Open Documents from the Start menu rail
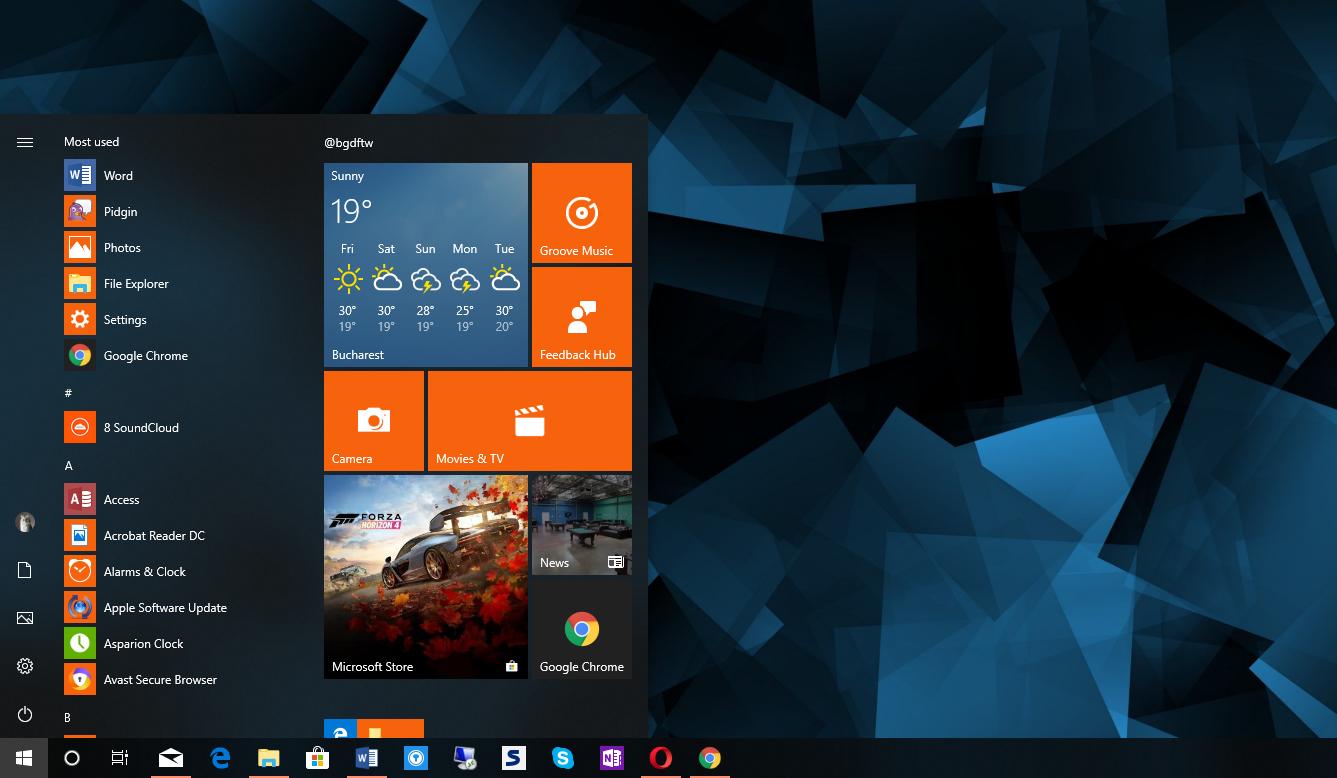 point(25,570)
